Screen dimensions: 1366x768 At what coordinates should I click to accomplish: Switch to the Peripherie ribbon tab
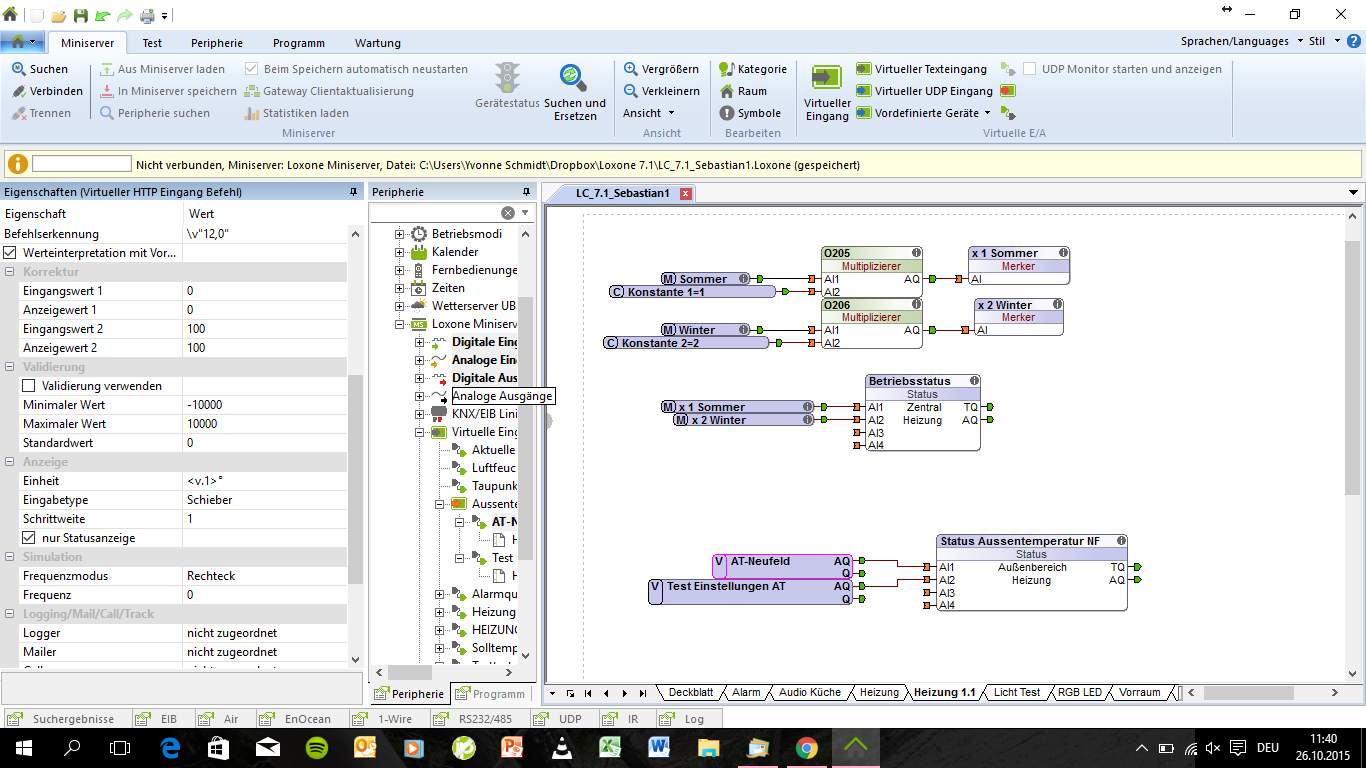(217, 43)
